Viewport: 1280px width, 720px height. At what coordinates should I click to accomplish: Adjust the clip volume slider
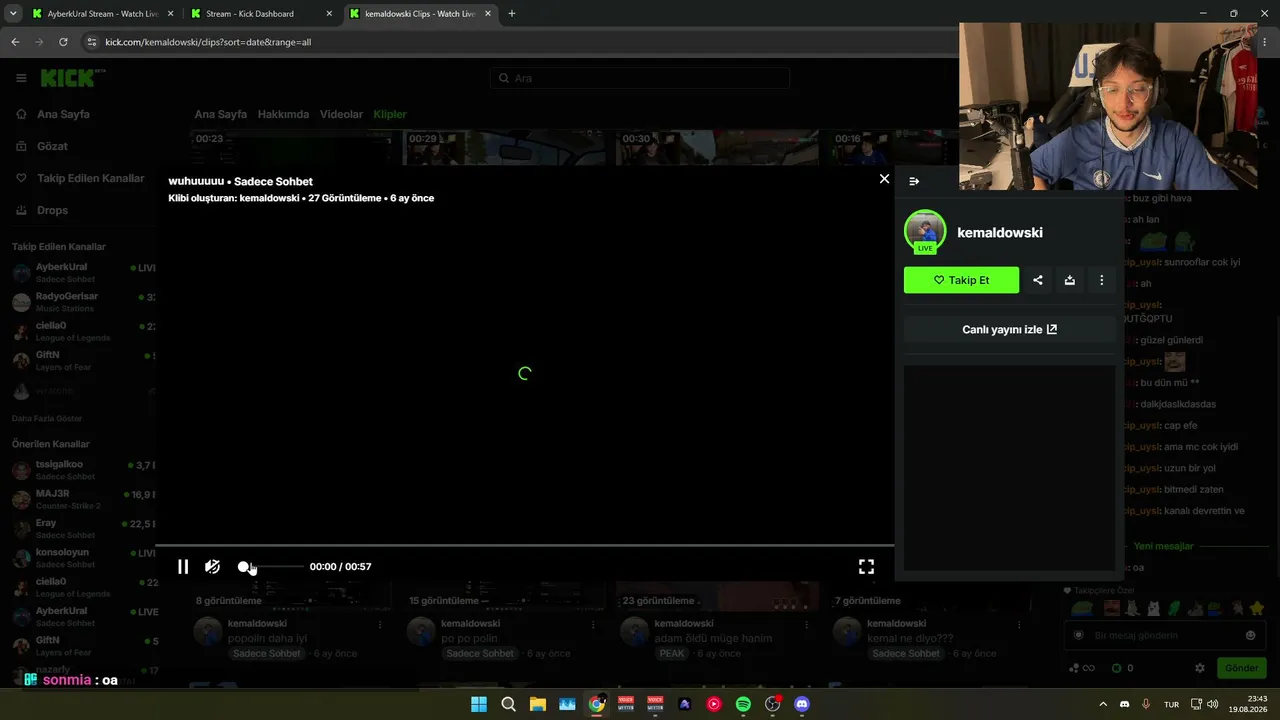click(271, 567)
